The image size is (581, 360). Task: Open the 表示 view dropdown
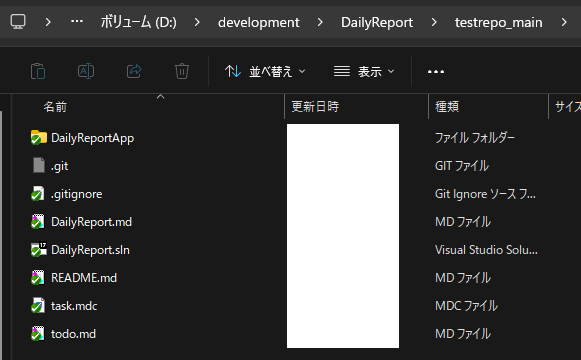(364, 71)
